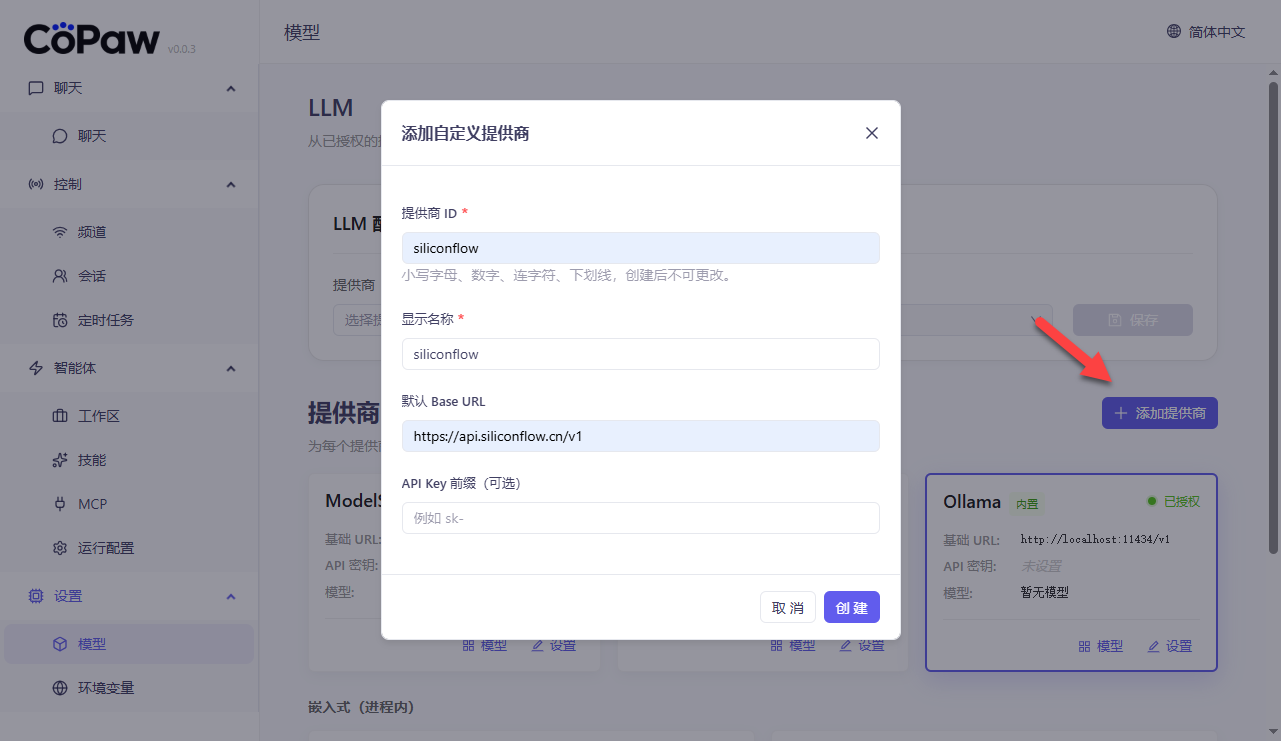Click the 默认 Base URL input field
The width and height of the screenshot is (1281, 741).
640,436
